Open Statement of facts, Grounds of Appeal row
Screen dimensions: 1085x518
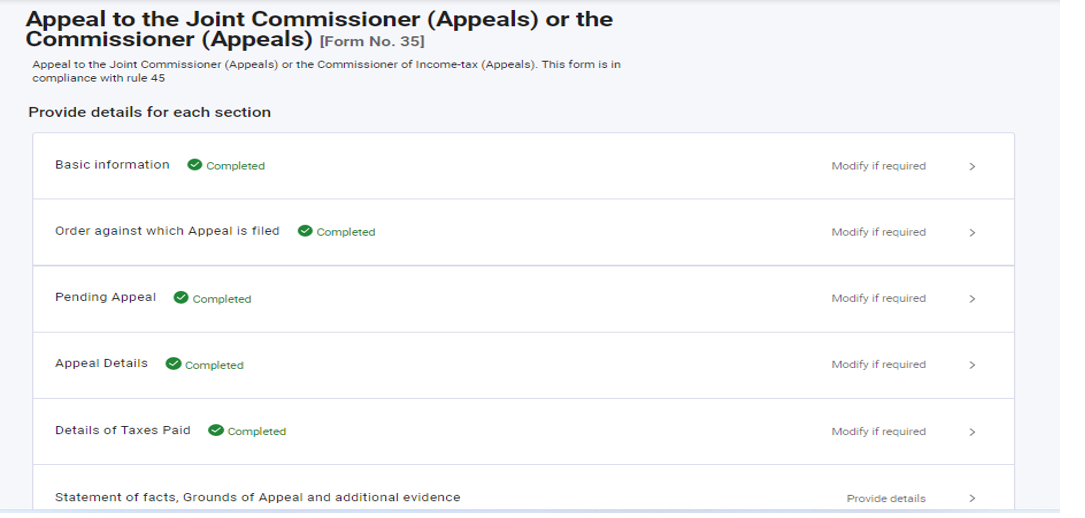257,497
